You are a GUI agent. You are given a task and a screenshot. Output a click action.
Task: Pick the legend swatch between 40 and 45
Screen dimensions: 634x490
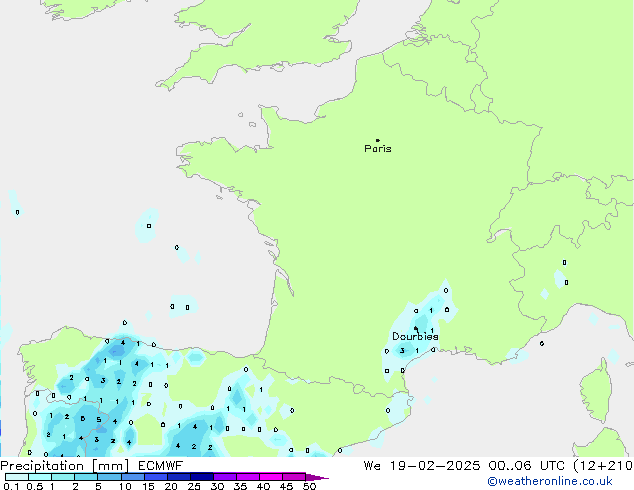tap(271, 477)
